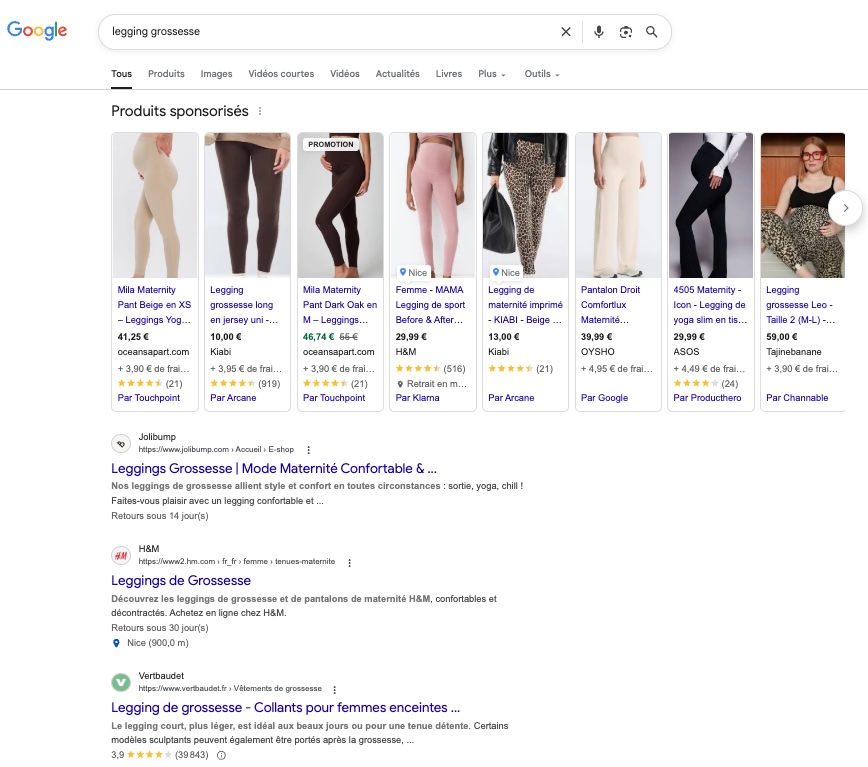
Task: Click the Jolibump site favicon
Action: click(x=121, y=443)
